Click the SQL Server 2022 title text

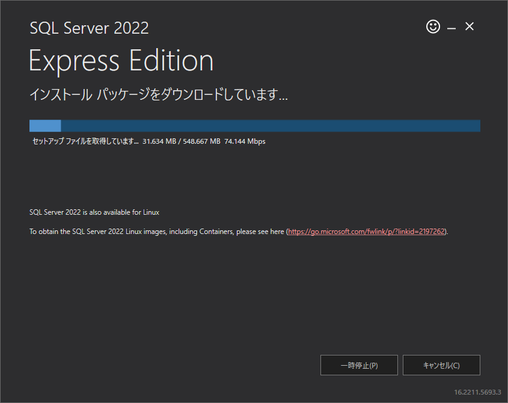pyautogui.click(x=89, y=28)
